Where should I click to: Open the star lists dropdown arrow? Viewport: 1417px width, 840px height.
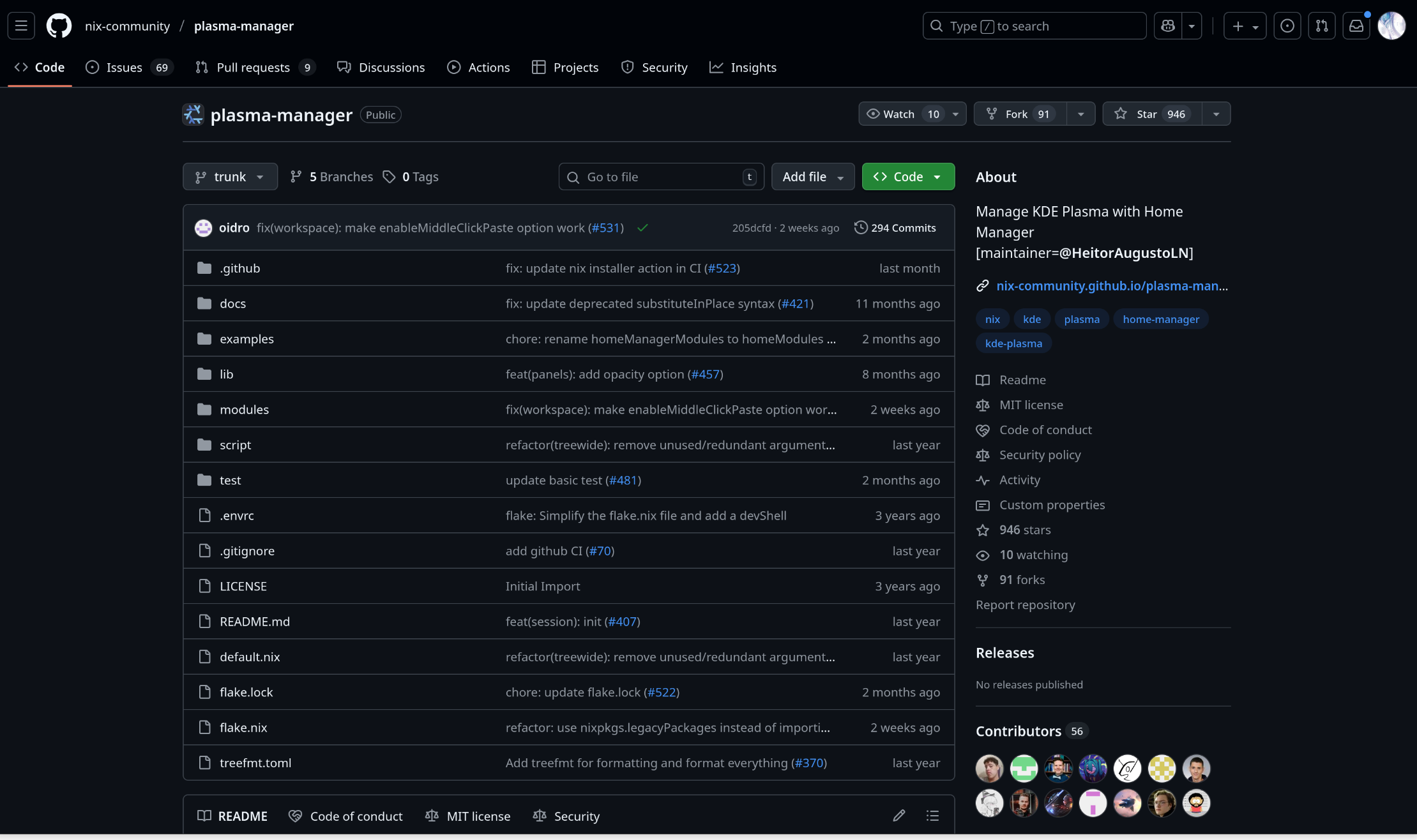pos(1216,114)
